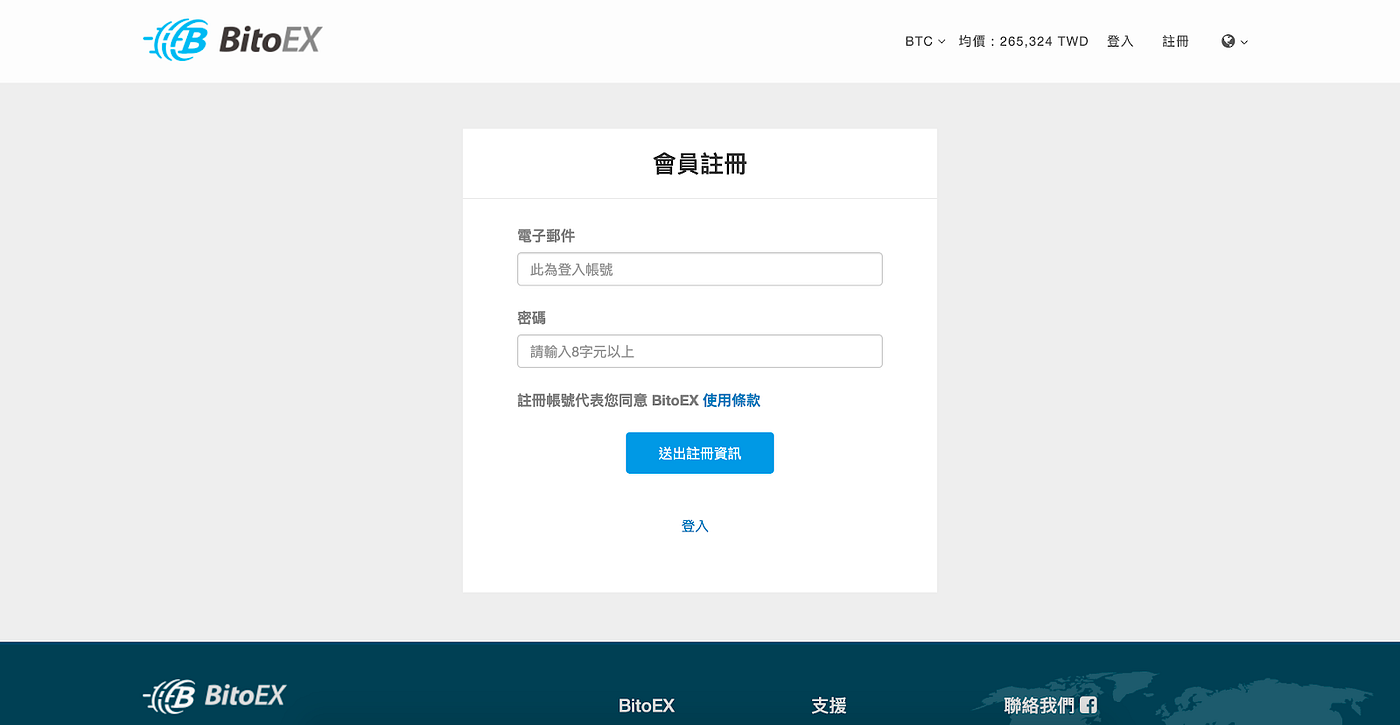Open the globe language selector
The width and height of the screenshot is (1400, 725).
[1235, 41]
